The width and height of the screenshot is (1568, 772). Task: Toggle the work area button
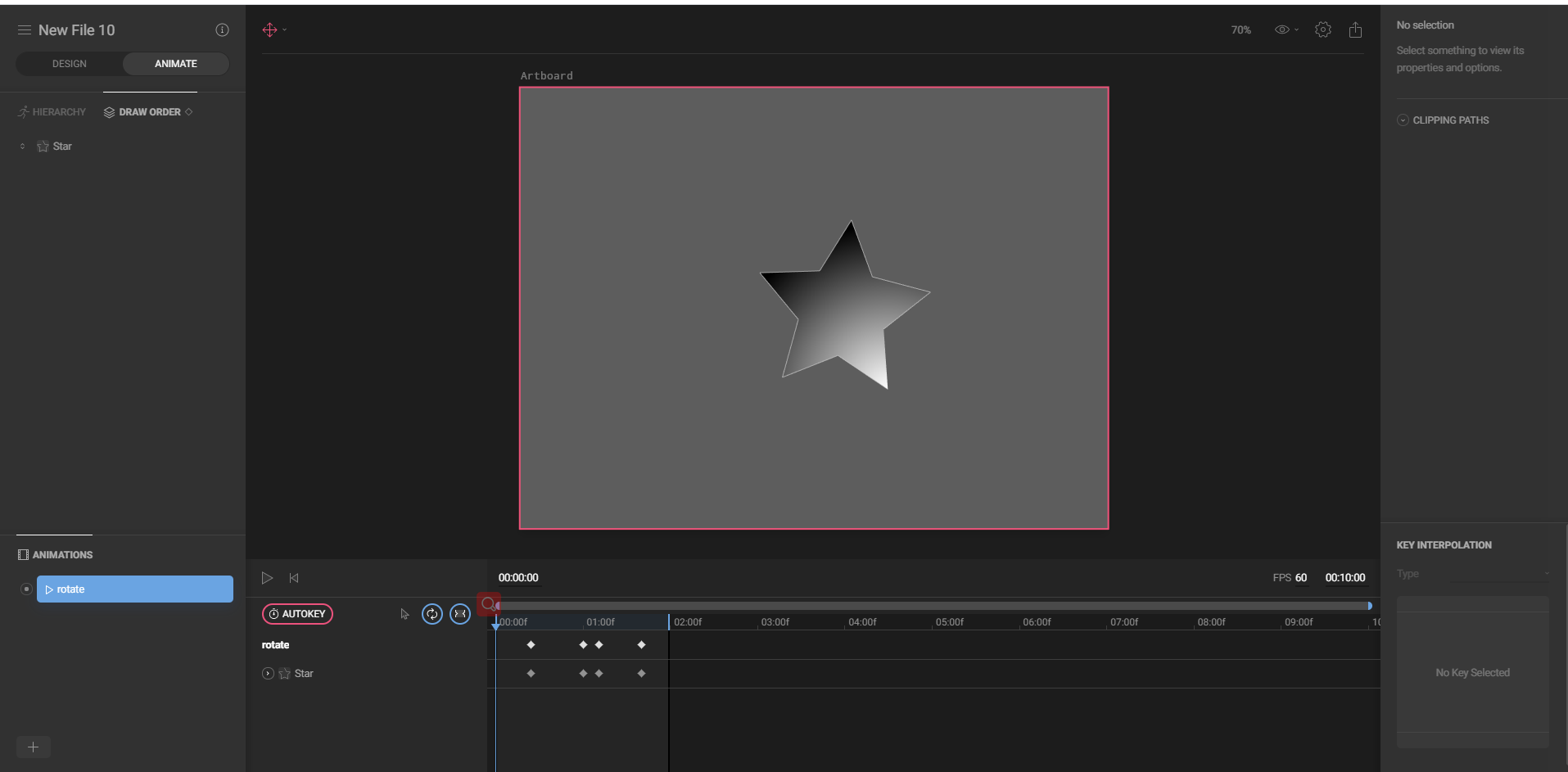coord(460,614)
